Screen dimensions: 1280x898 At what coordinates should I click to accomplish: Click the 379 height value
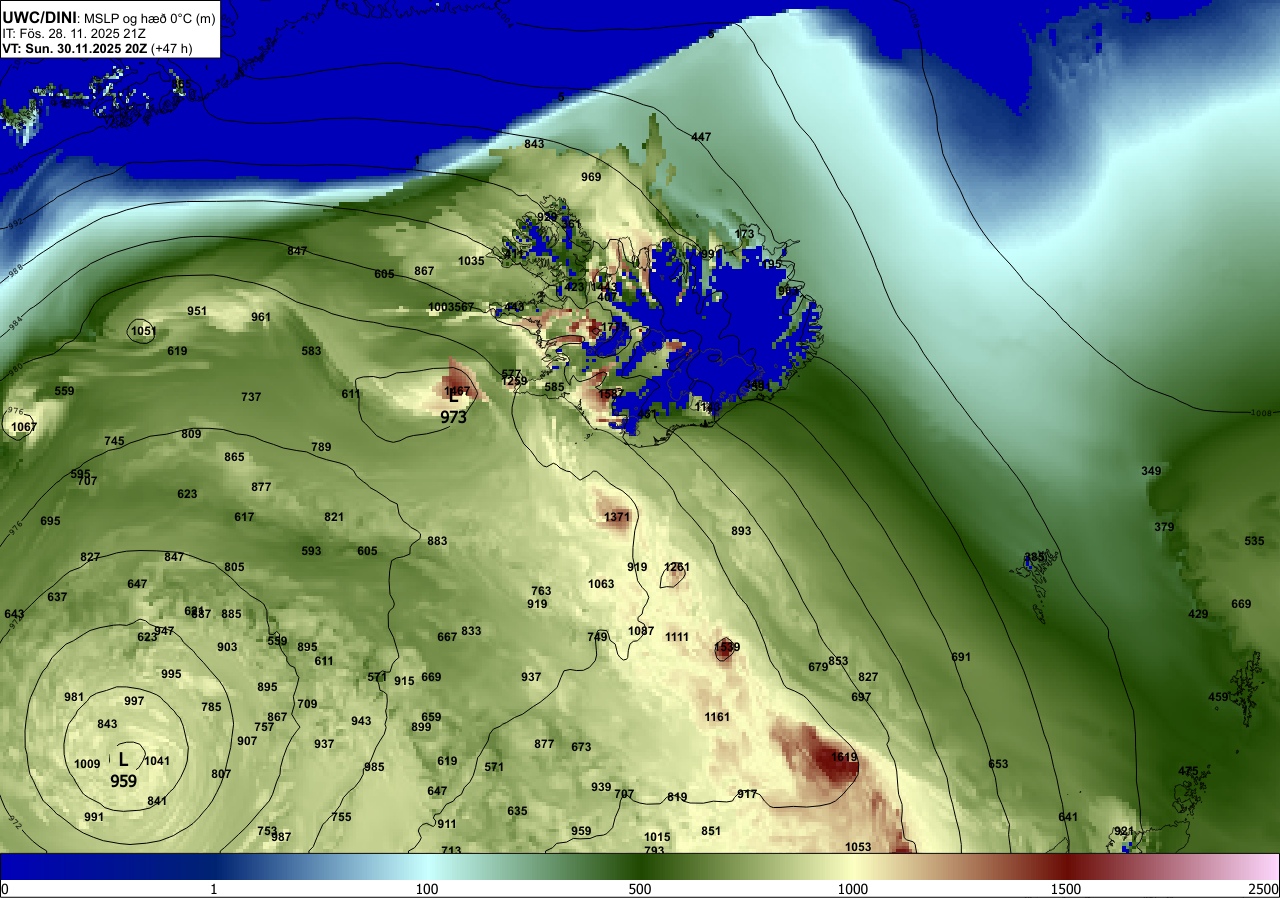(x=1164, y=527)
